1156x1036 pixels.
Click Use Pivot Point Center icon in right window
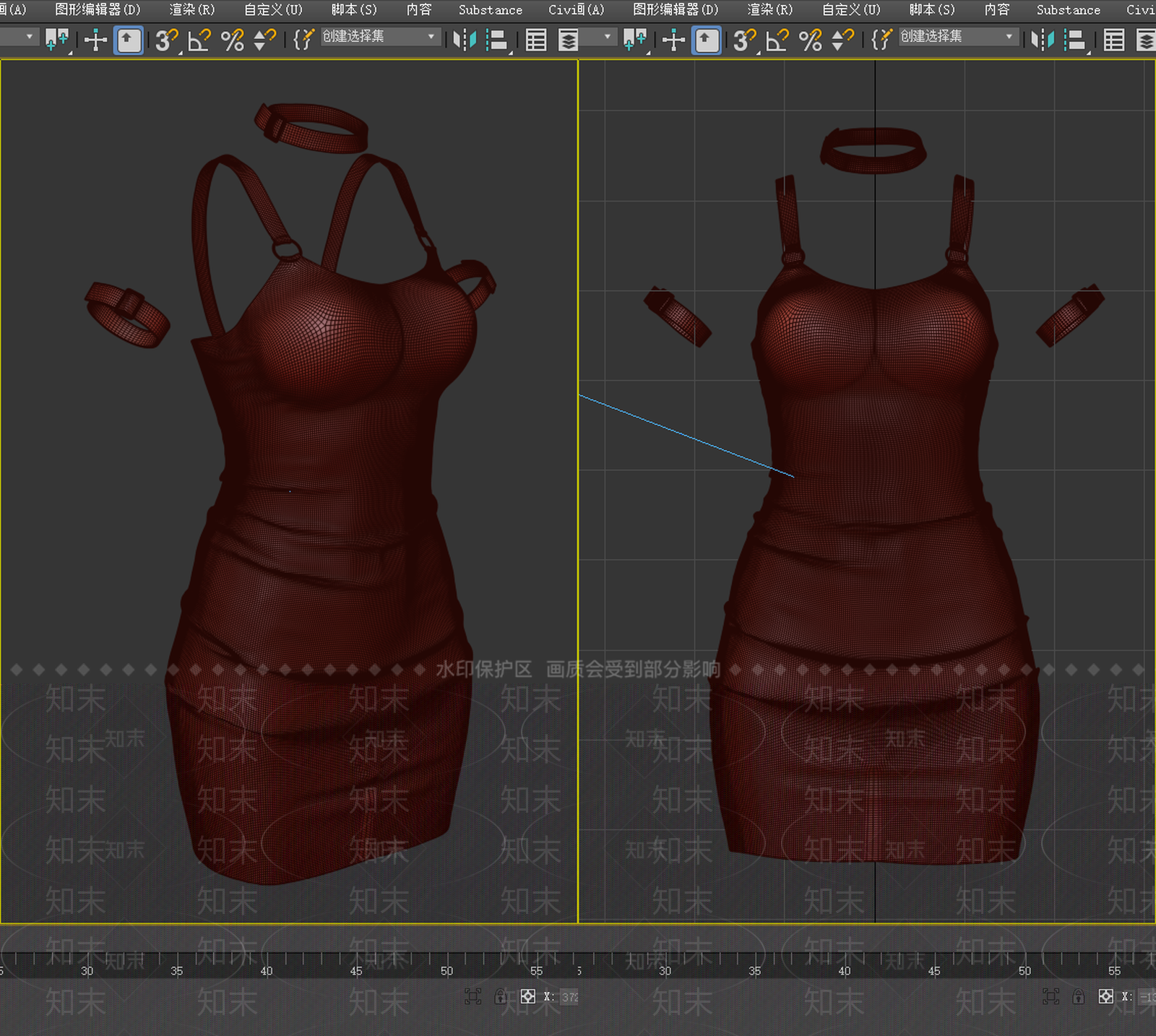635,40
